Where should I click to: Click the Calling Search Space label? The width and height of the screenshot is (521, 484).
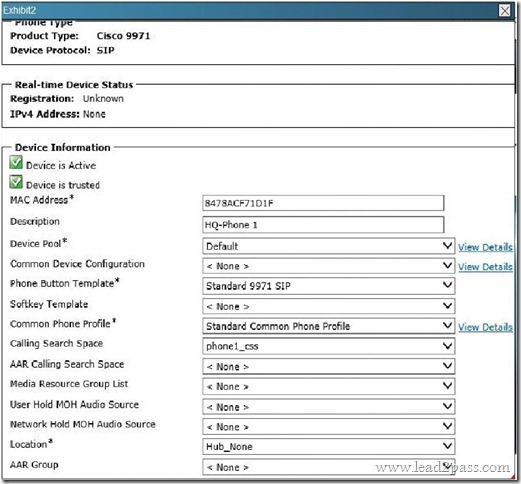[56, 344]
